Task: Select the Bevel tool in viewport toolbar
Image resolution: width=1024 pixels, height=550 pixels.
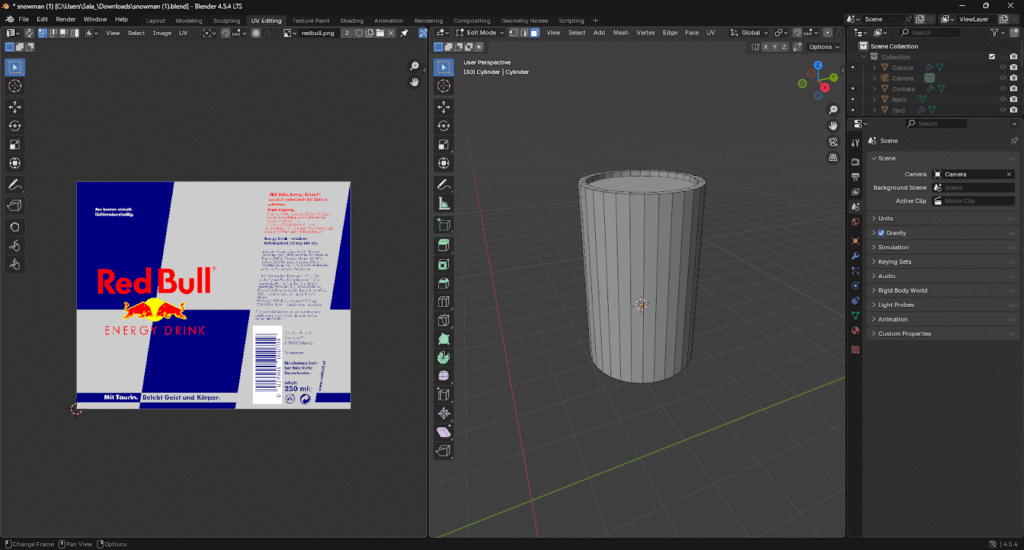Action: [x=444, y=283]
